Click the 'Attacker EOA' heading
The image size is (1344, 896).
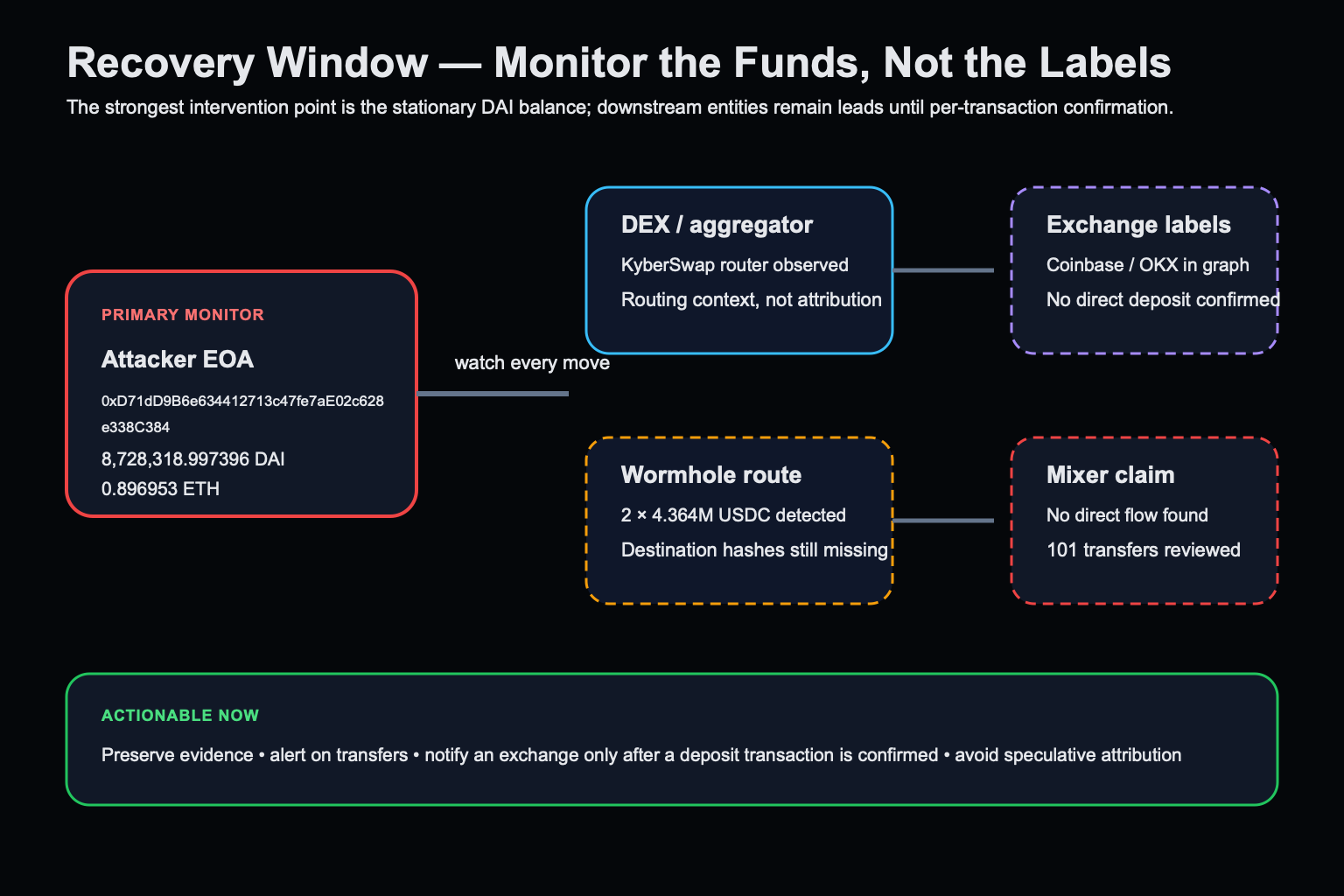coord(178,360)
